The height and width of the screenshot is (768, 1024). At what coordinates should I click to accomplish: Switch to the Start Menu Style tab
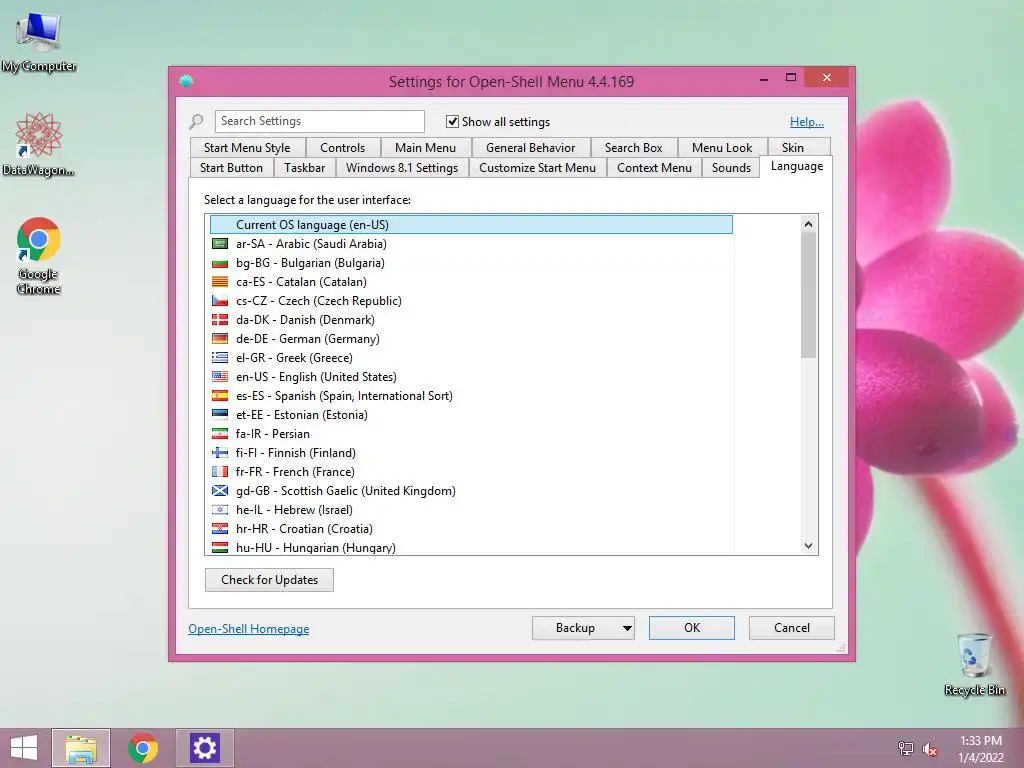click(247, 148)
